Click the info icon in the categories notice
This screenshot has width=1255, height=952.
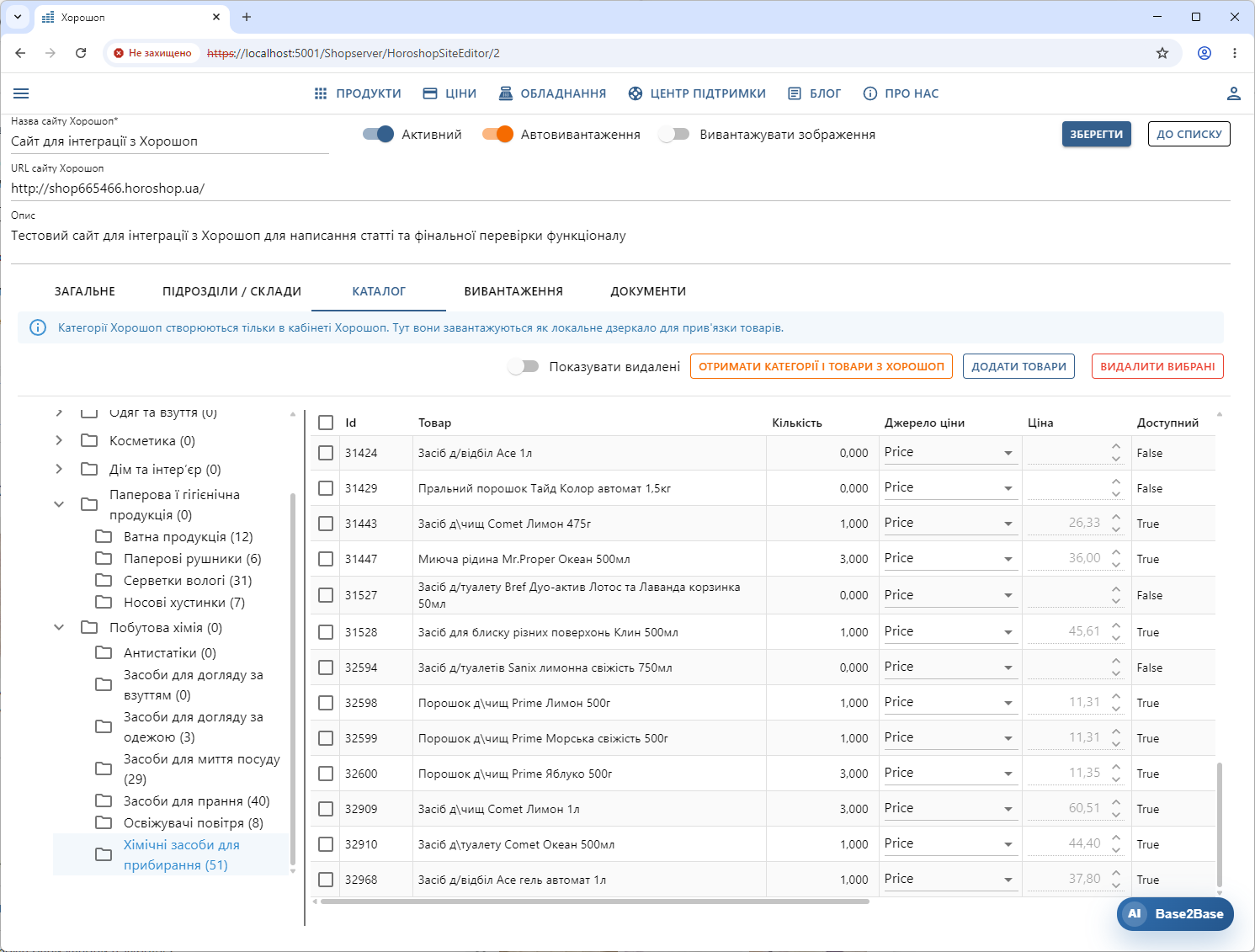(x=38, y=327)
